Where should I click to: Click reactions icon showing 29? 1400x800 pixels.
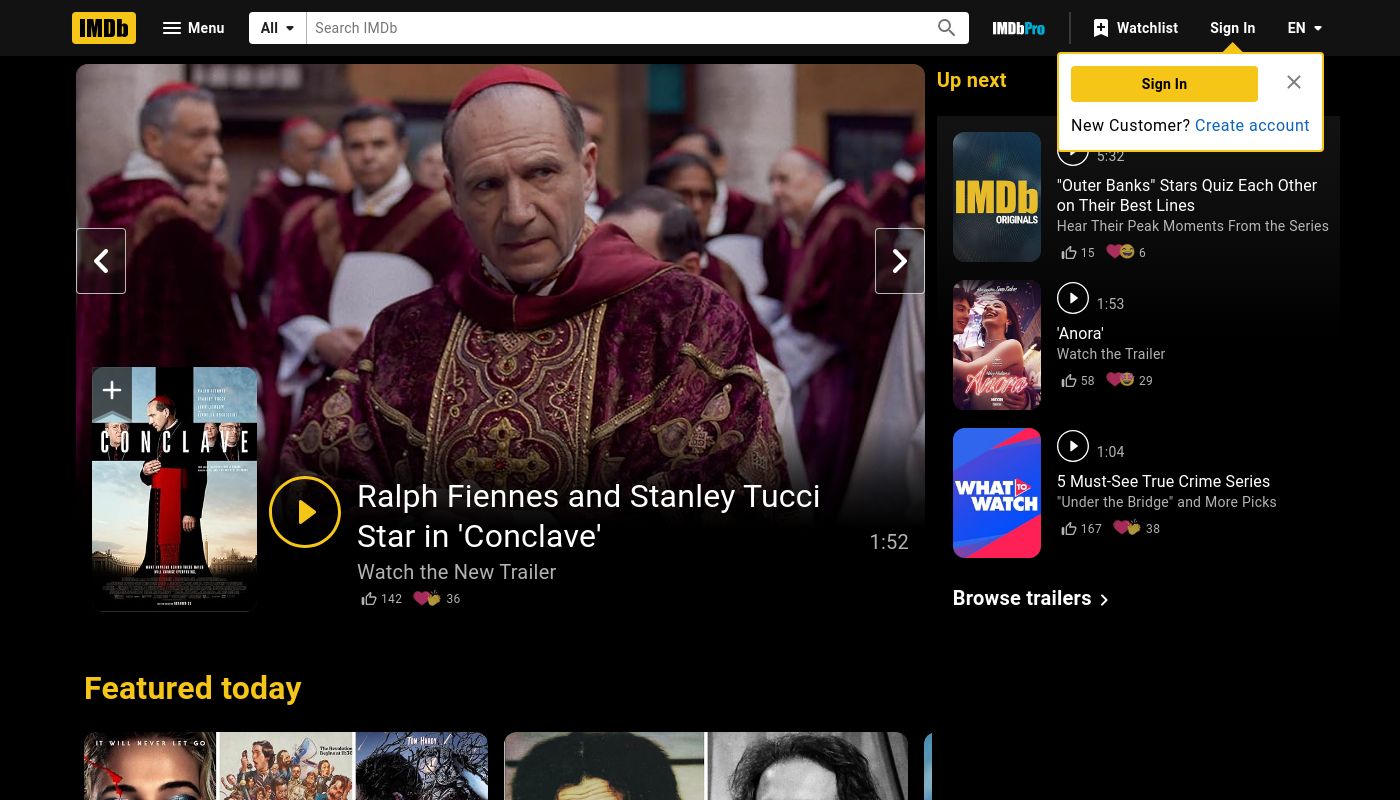click(1120, 380)
